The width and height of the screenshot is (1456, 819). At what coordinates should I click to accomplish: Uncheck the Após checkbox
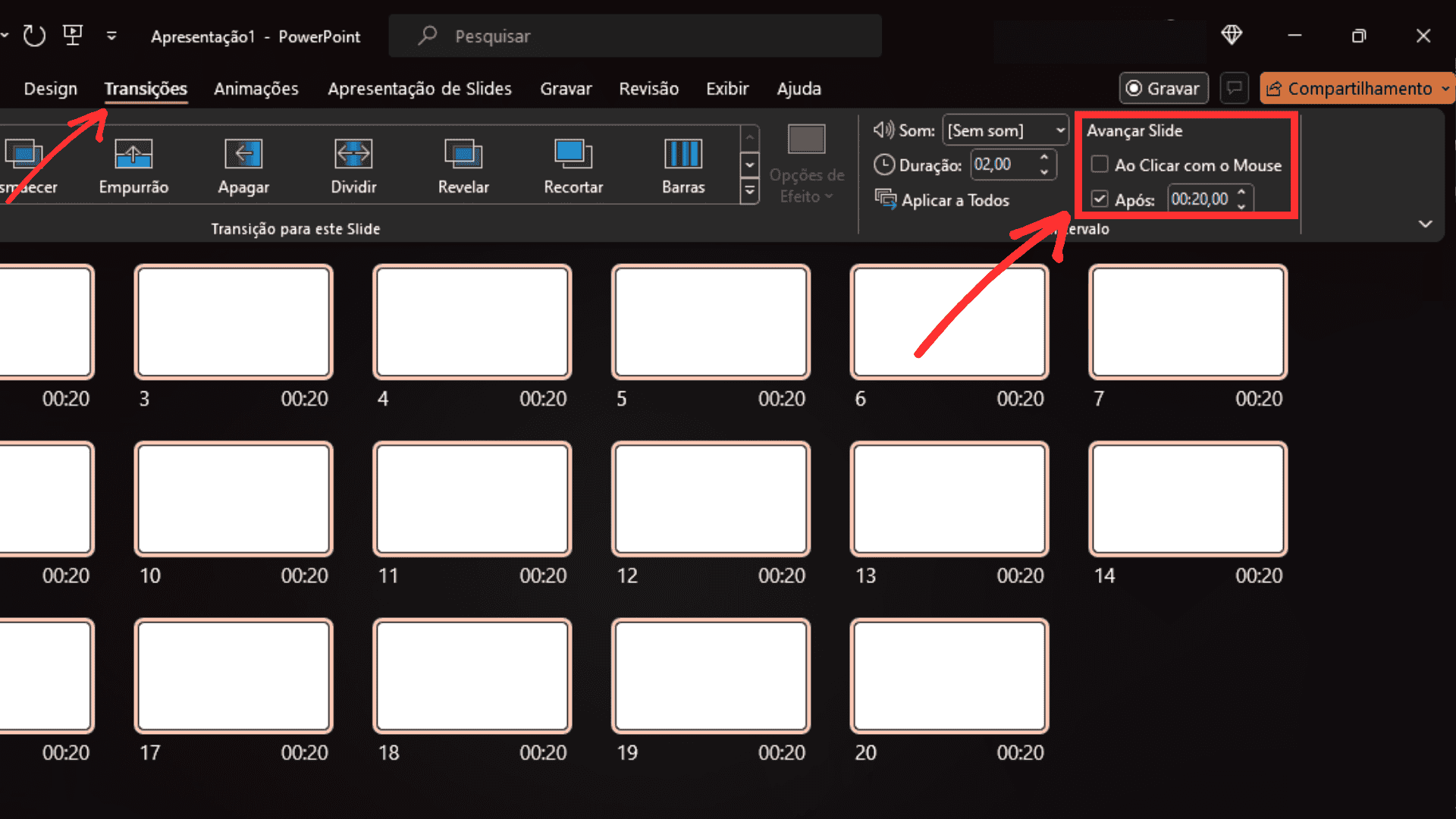(1100, 199)
